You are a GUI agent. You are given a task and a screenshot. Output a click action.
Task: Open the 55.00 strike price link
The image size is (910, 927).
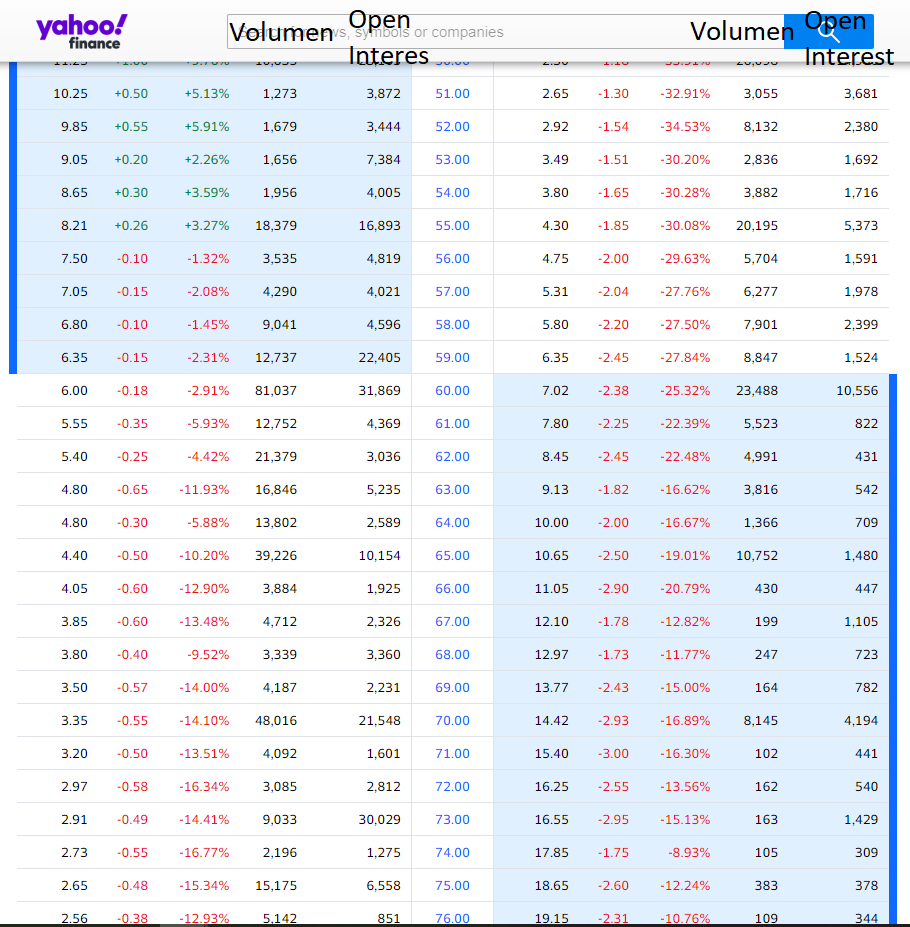pos(452,225)
